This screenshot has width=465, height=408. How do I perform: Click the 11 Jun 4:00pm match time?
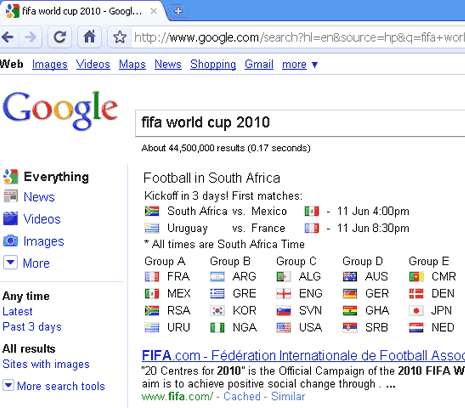[373, 211]
